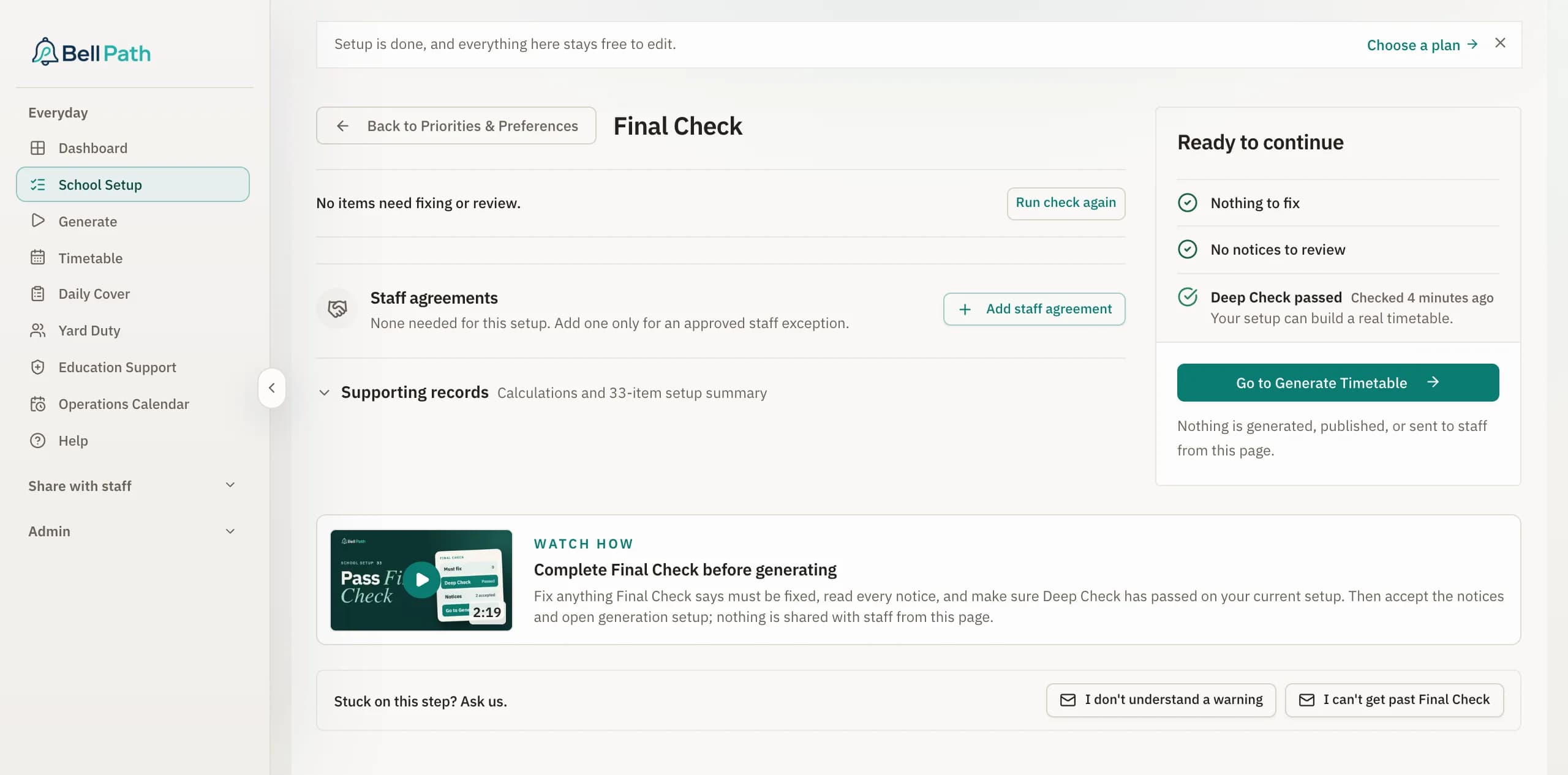Image resolution: width=1568 pixels, height=775 pixels.
Task: Click the Generate play icon in sidebar
Action: [37, 221]
